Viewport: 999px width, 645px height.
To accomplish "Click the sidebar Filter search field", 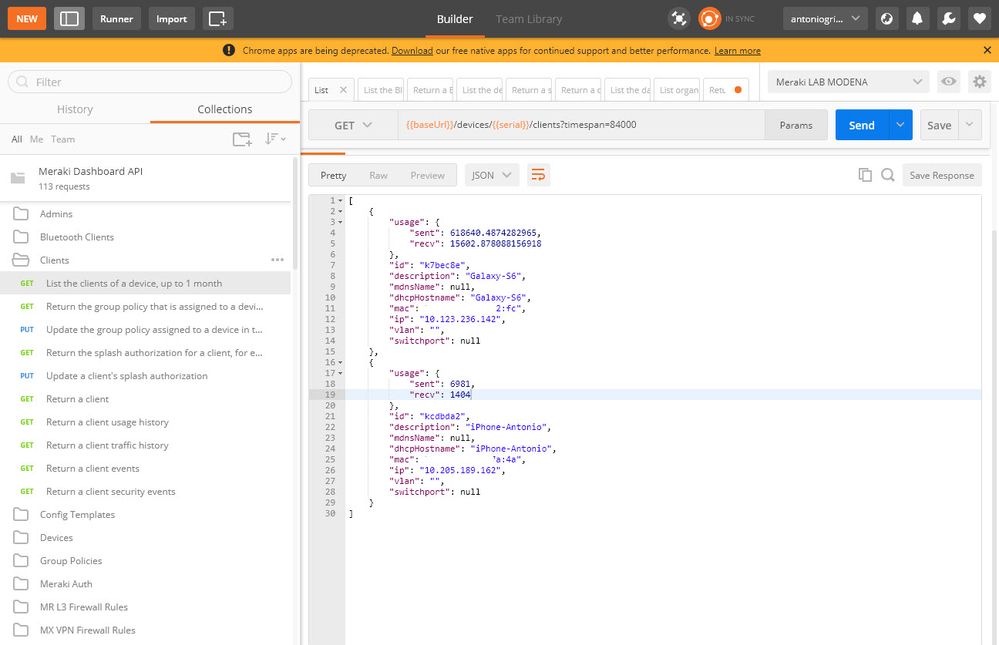I will coord(150,82).
